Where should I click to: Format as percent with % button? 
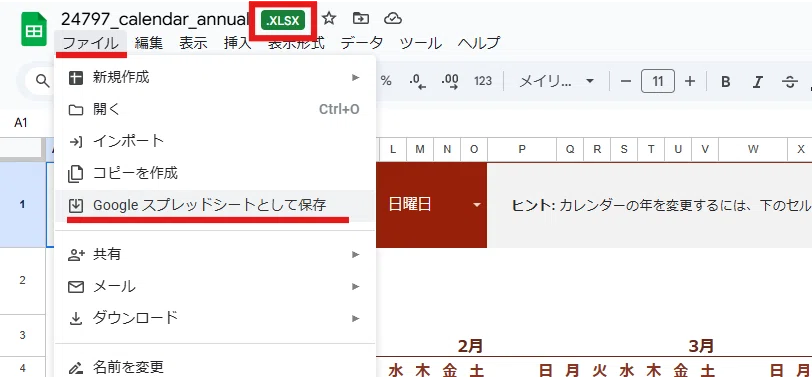tap(386, 81)
